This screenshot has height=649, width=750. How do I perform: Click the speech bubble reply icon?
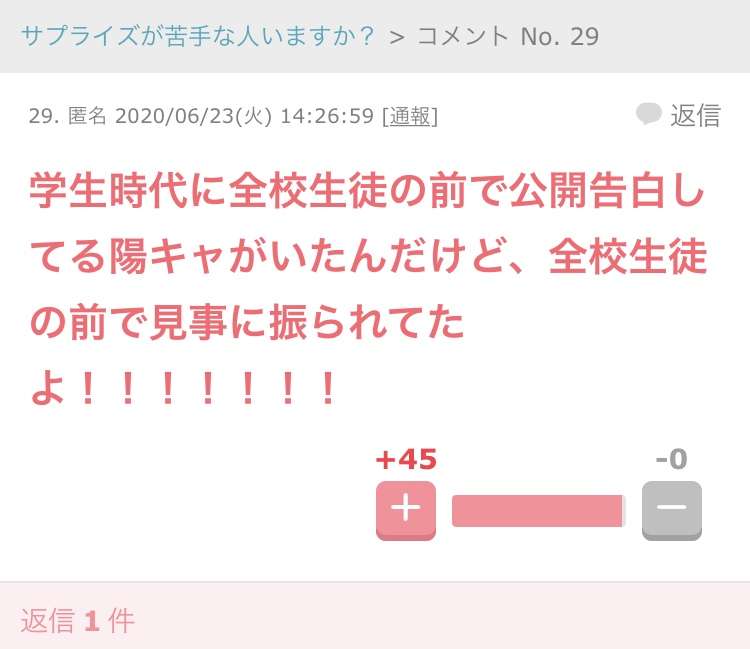[x=649, y=114]
